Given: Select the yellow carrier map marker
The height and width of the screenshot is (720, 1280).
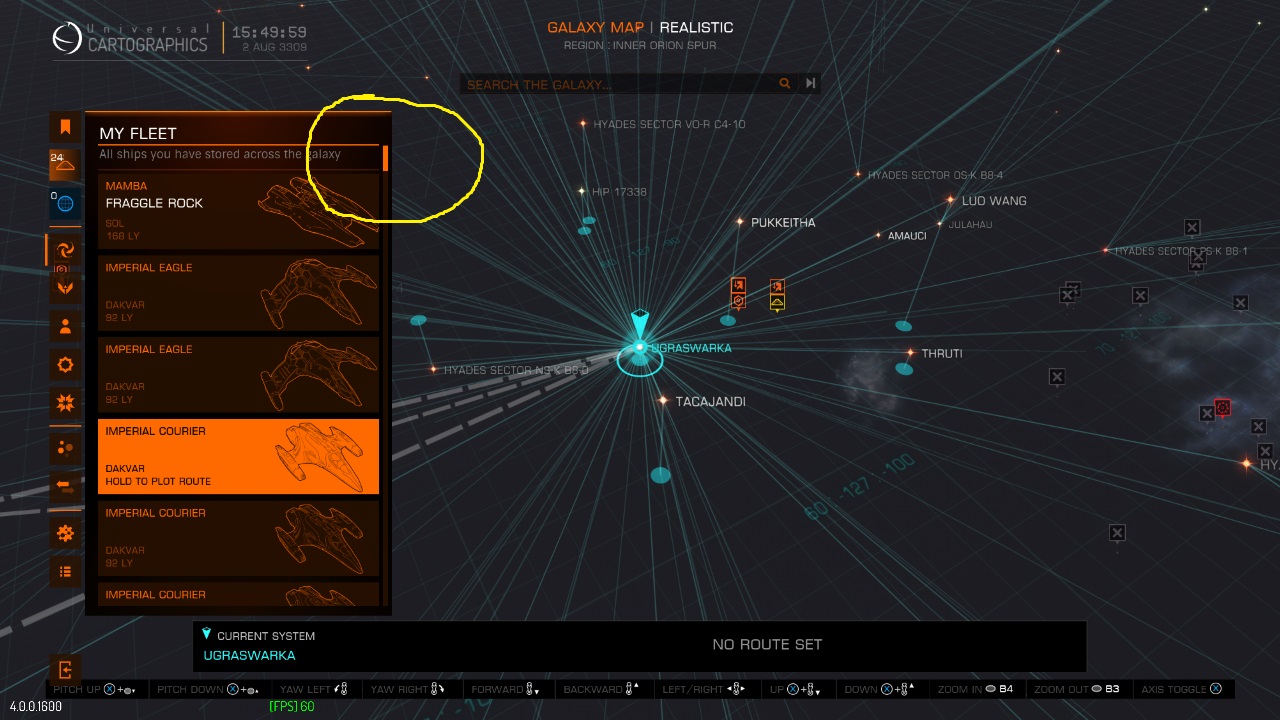Looking at the screenshot, I should coord(777,303).
